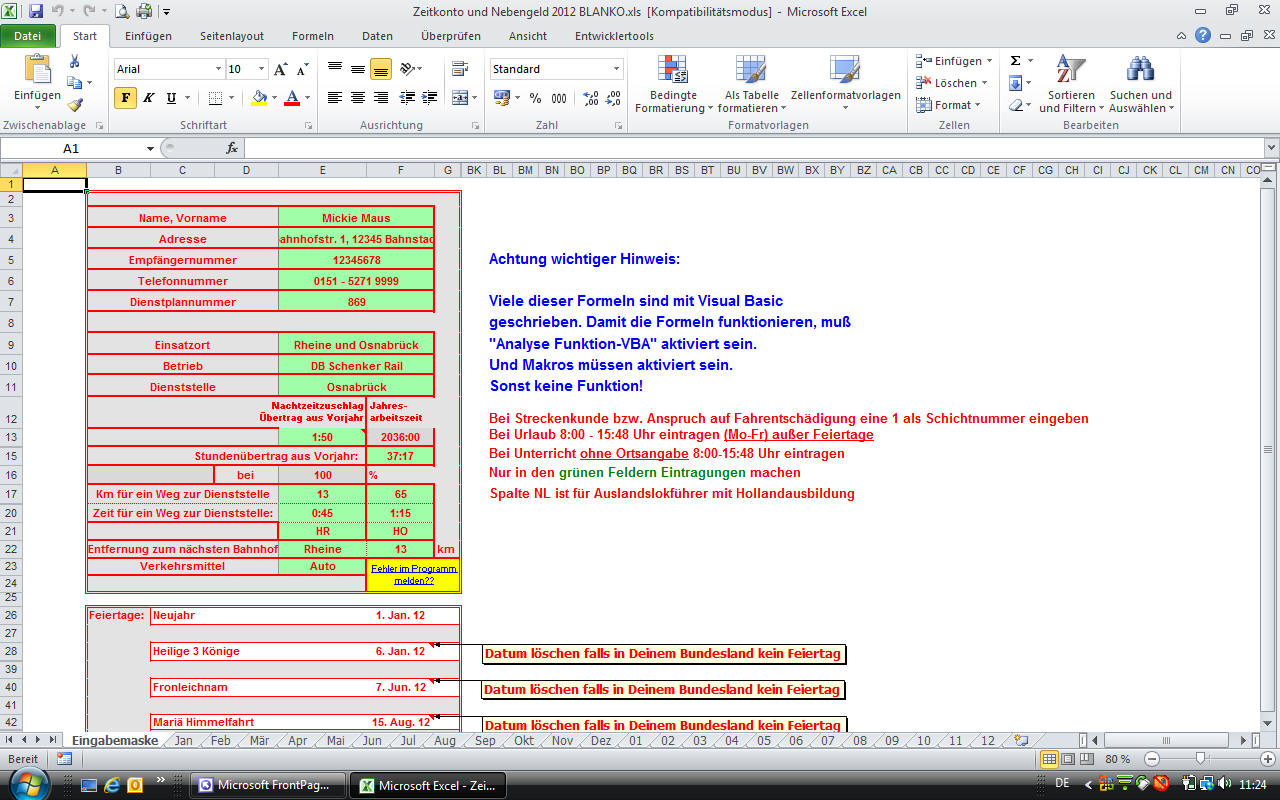
Task: Expand the number format Standard dropdown
Action: click(x=616, y=69)
